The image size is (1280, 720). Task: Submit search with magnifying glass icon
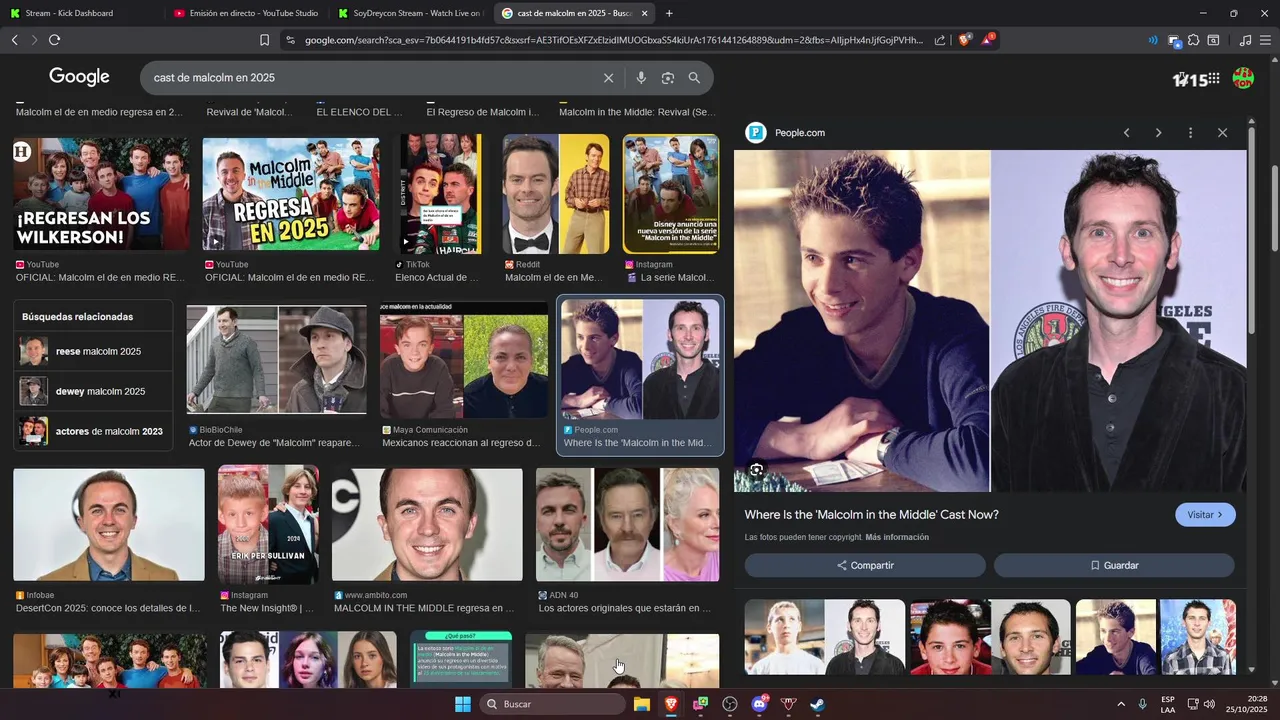tap(694, 78)
